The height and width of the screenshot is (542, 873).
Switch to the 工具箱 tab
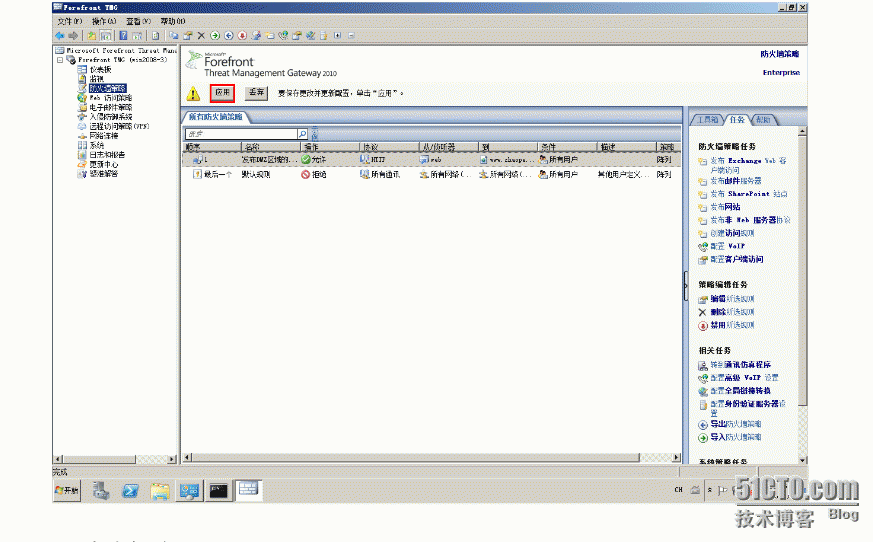point(707,120)
